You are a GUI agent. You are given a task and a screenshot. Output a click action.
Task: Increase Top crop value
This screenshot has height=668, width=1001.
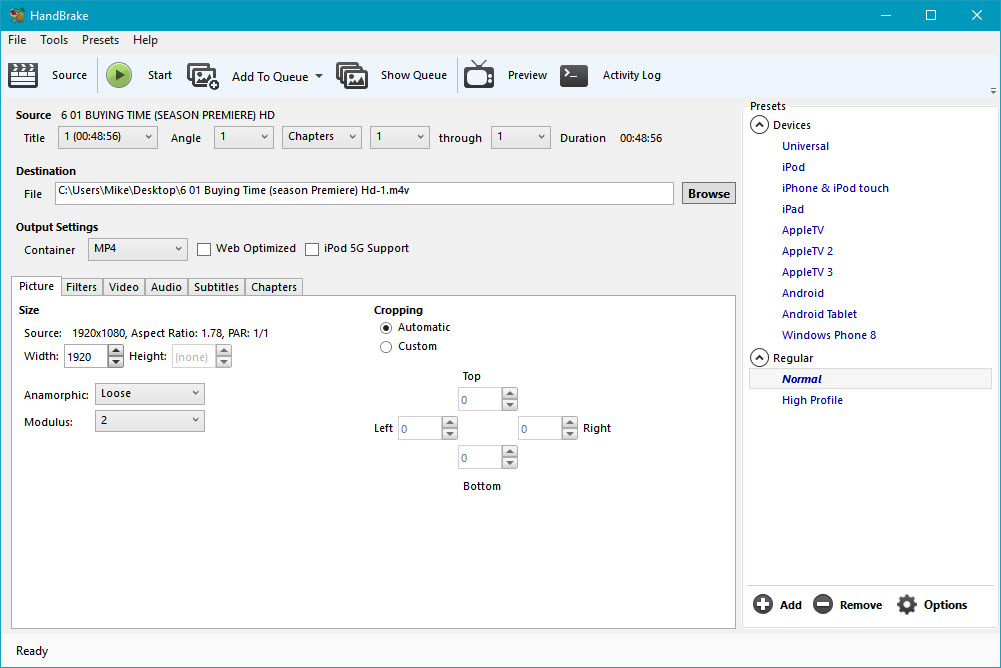click(x=509, y=393)
